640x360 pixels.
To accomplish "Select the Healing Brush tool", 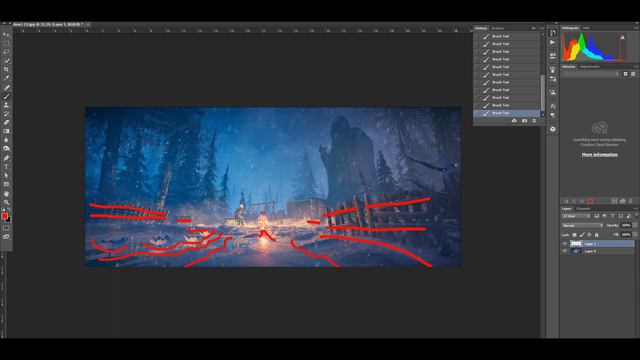I will tap(6, 87).
